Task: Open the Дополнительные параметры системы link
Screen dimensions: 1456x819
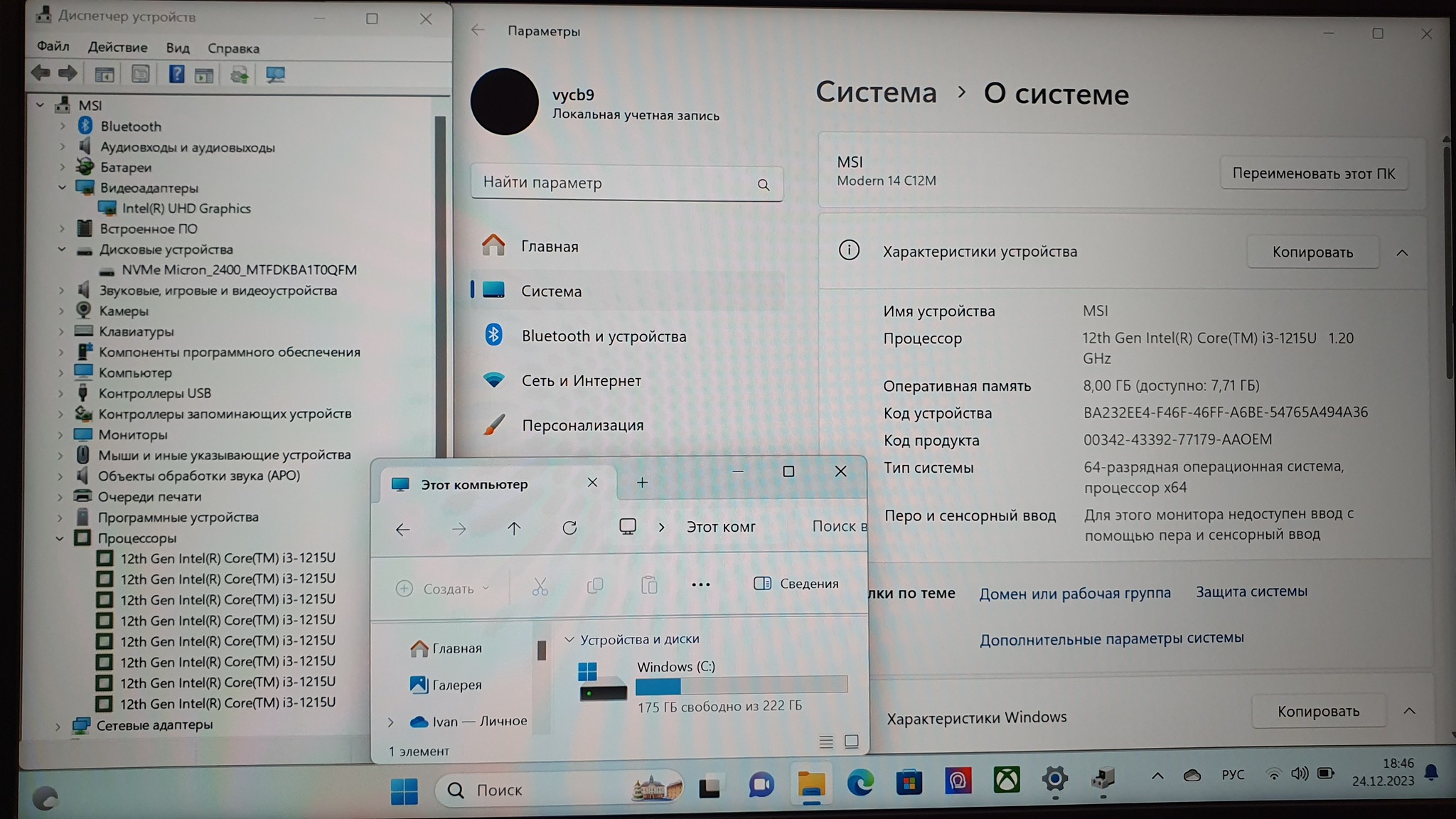Action: [1111, 638]
